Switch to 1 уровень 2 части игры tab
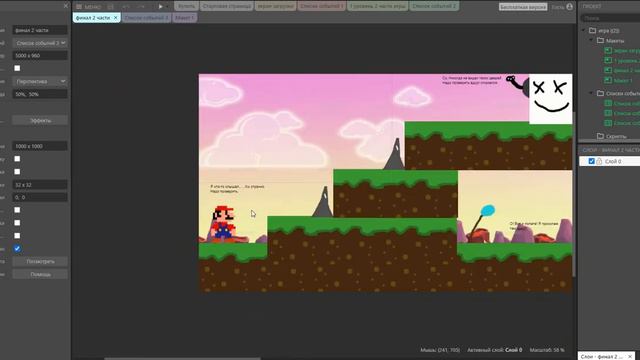640x360 pixels. [378, 6]
